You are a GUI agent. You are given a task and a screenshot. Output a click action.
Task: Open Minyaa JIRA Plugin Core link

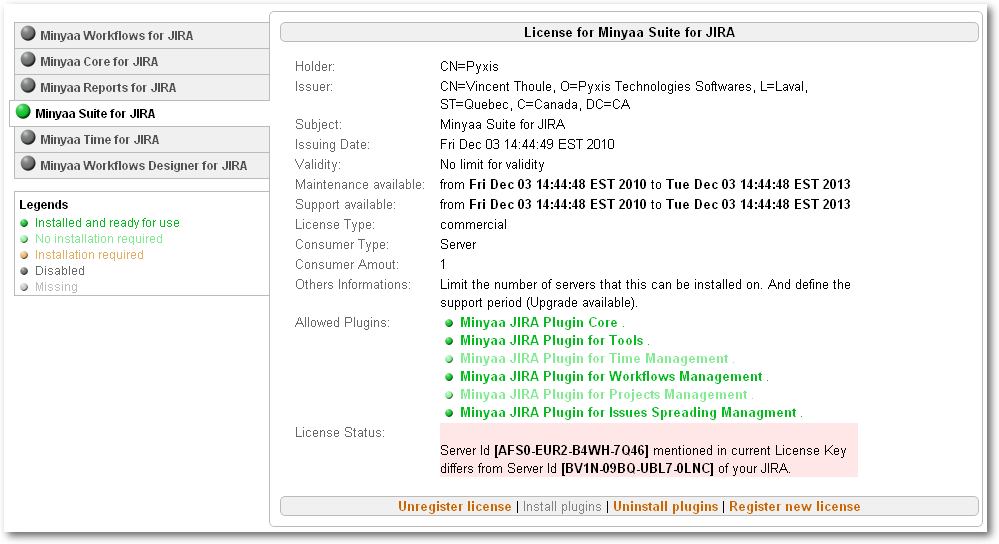pyautogui.click(x=539, y=322)
